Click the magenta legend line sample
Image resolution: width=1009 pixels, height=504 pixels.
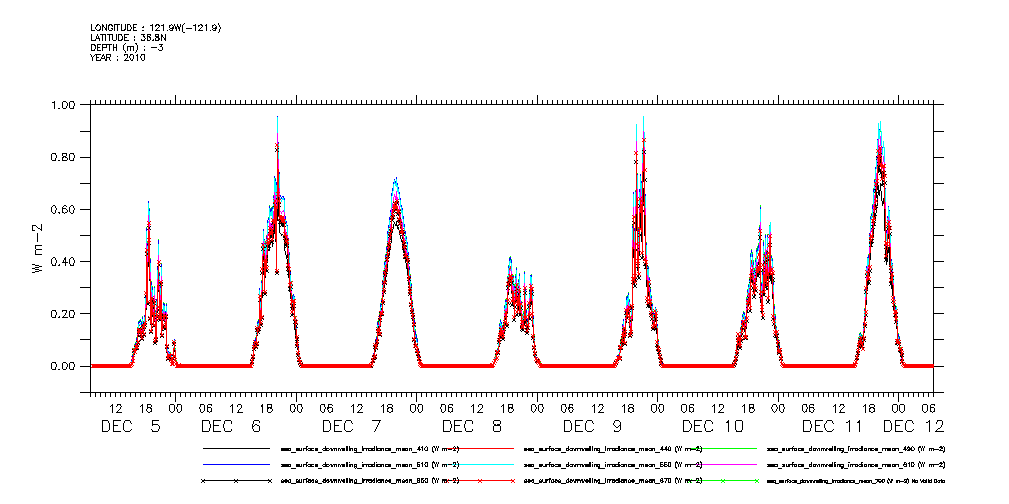pos(723,464)
